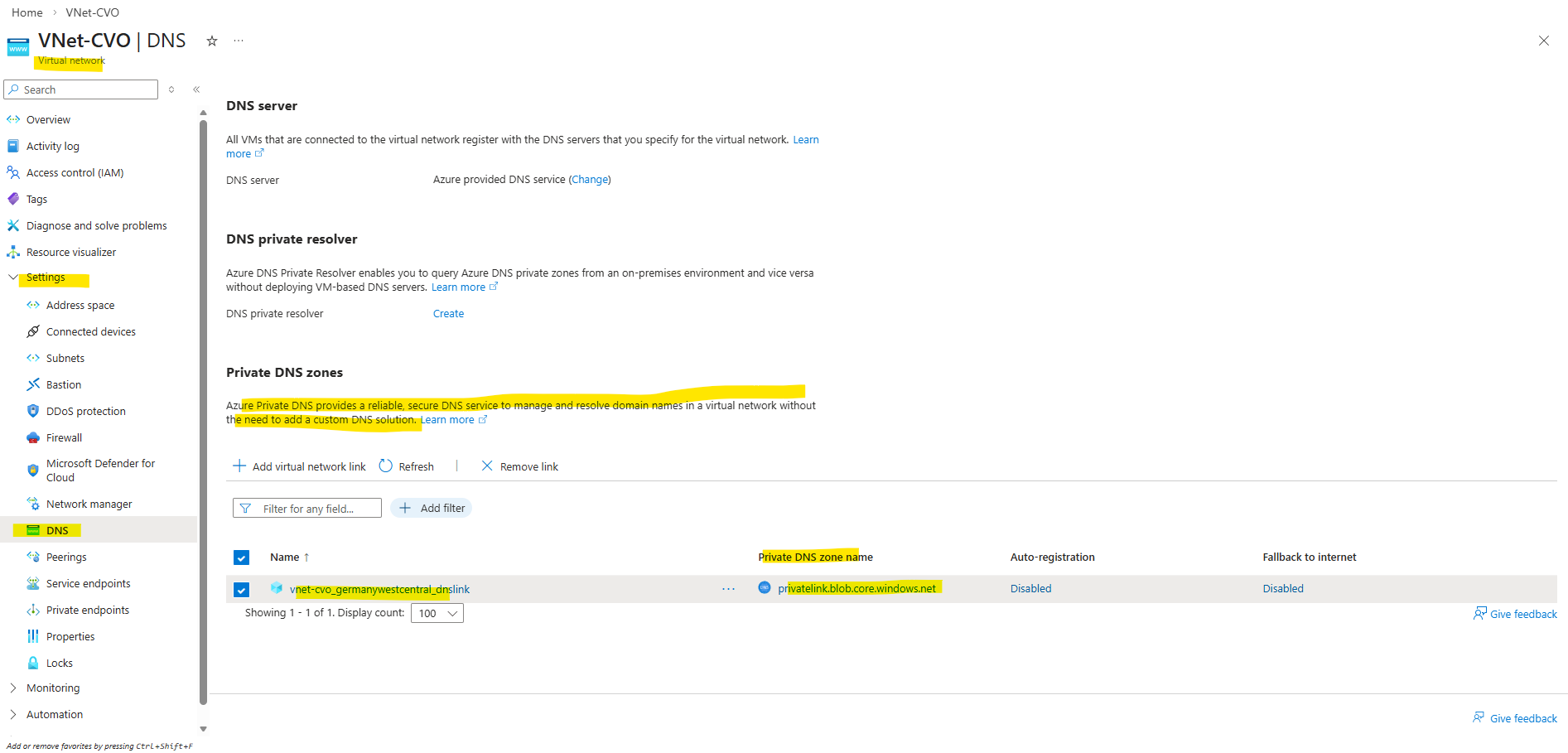
Task: Click the Learn more link under DNS private resolver
Action: [x=465, y=287]
